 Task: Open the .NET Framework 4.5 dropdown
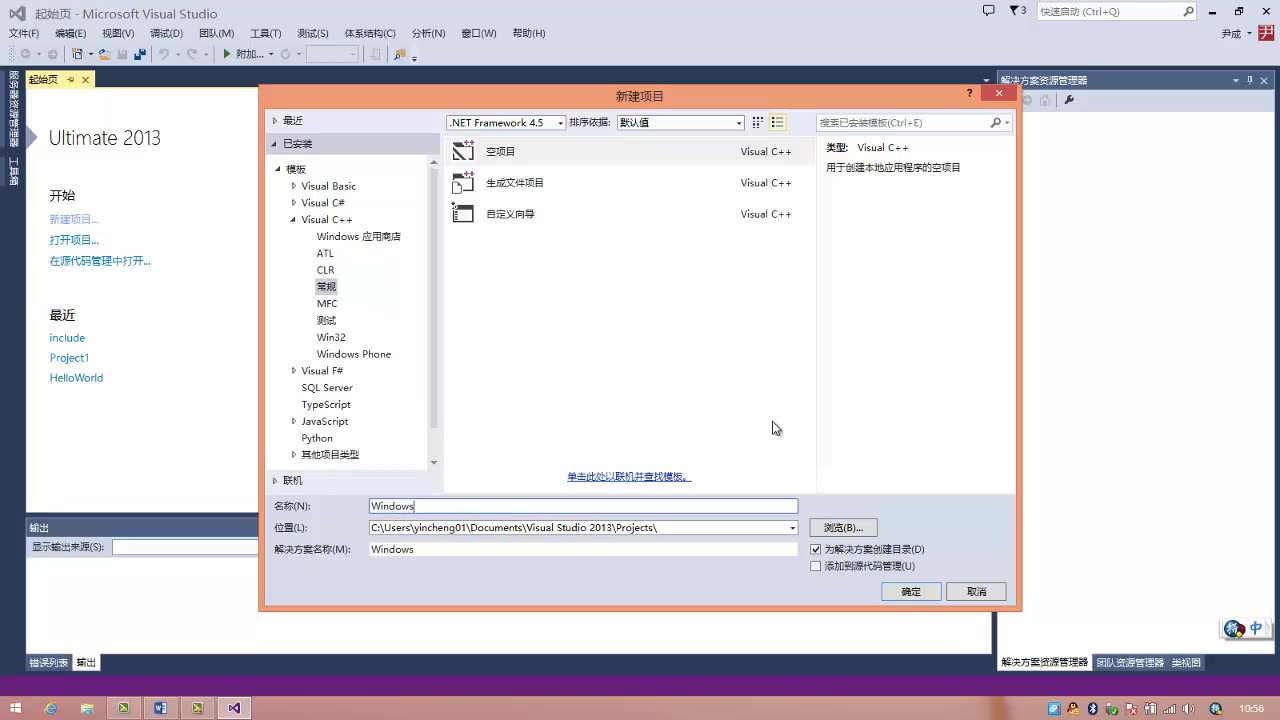[x=506, y=122]
